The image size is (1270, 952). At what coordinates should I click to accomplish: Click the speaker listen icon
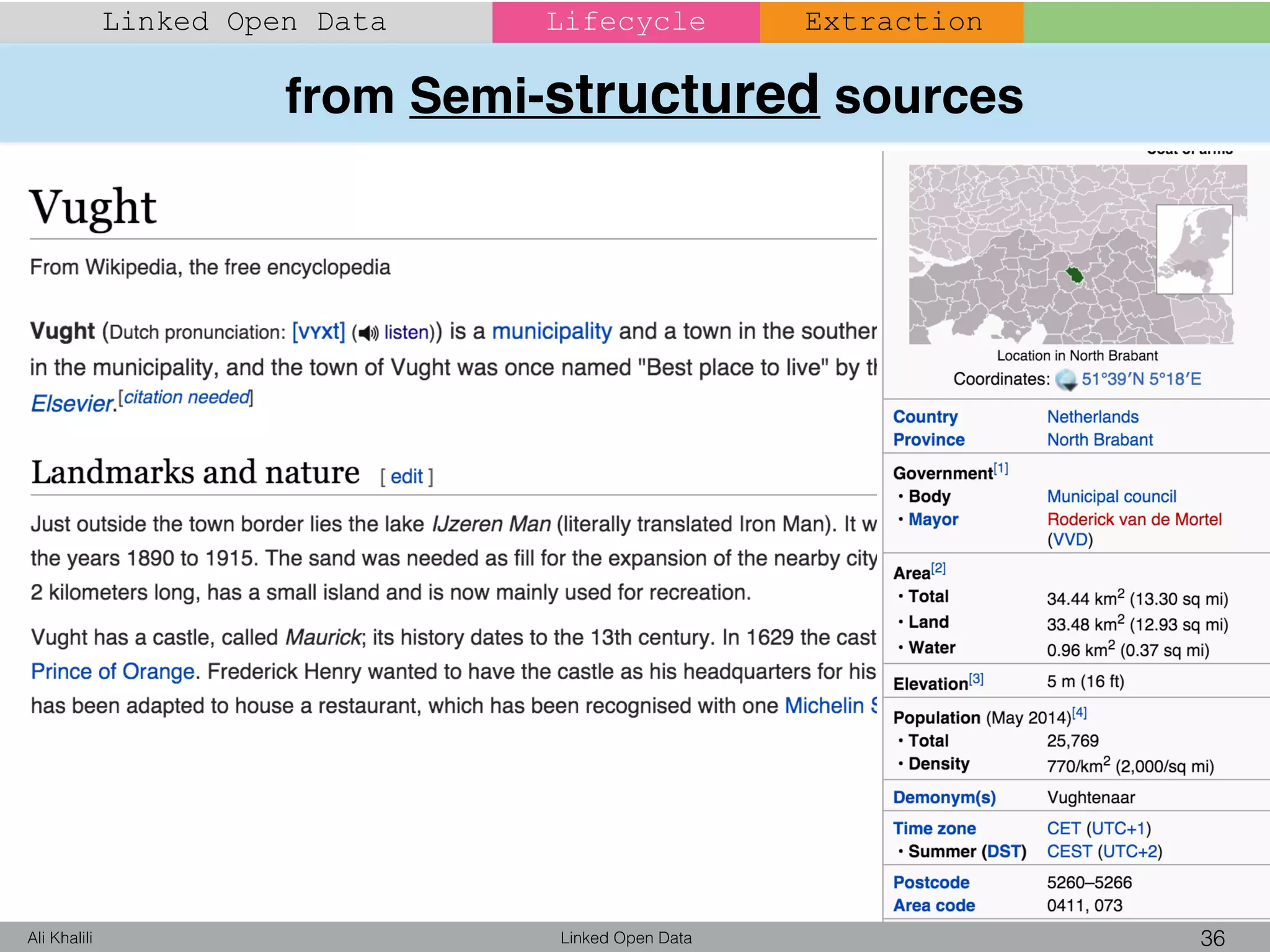point(368,333)
